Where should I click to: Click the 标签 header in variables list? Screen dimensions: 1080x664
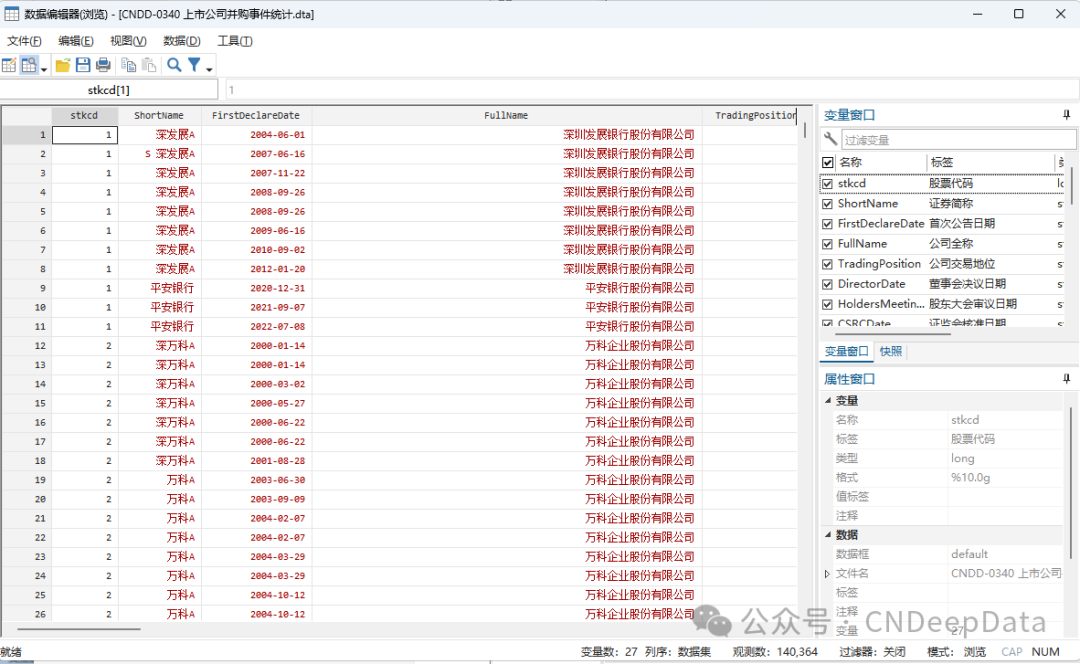[942, 163]
